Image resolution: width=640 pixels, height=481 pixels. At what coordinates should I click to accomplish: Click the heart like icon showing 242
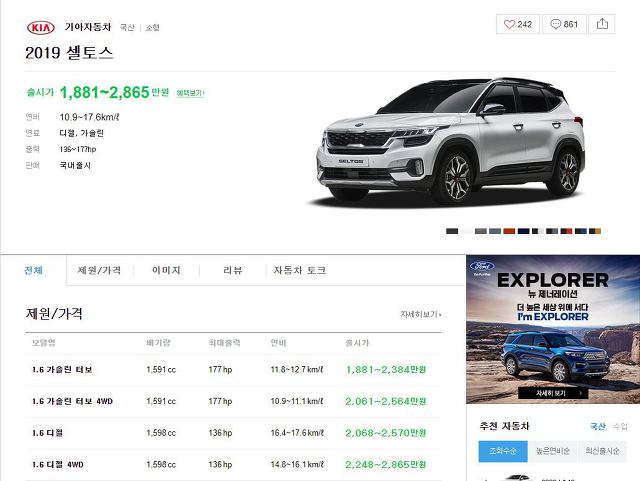point(509,24)
